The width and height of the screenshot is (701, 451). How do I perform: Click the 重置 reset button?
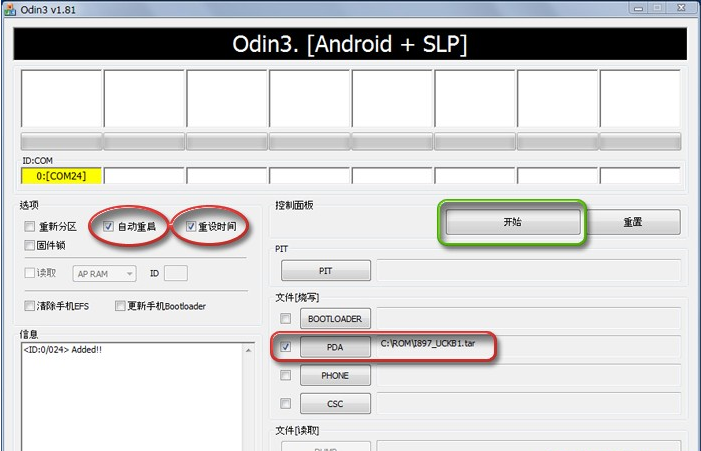click(x=633, y=222)
